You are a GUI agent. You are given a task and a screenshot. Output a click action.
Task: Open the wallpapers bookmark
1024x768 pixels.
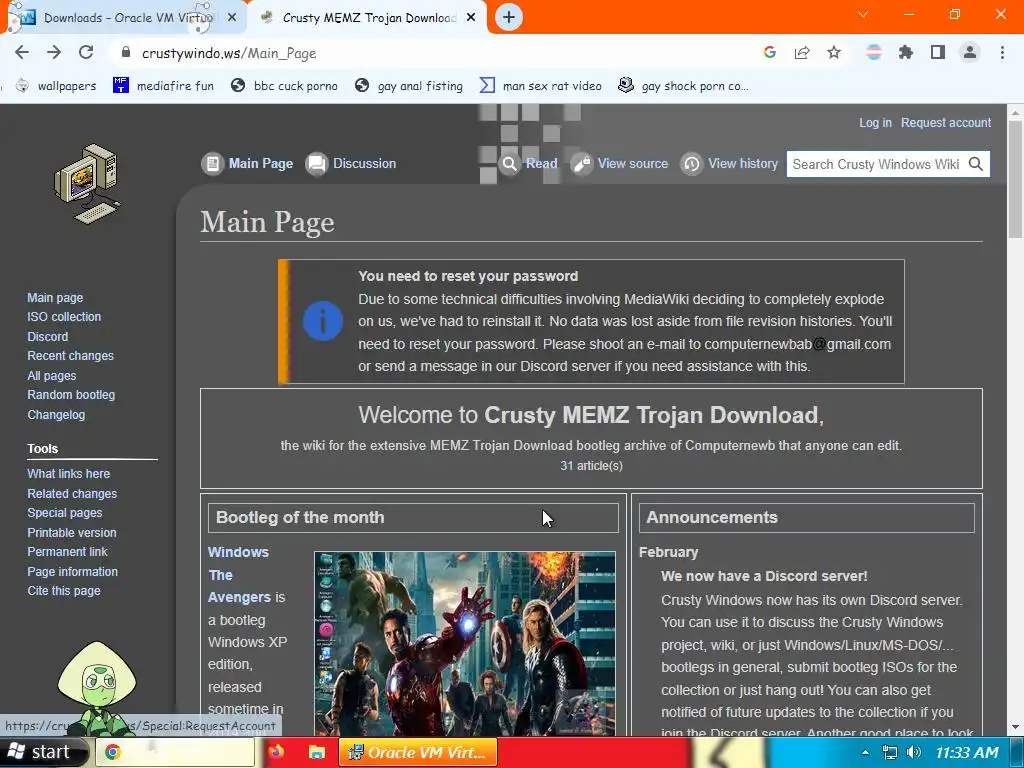(x=56, y=86)
